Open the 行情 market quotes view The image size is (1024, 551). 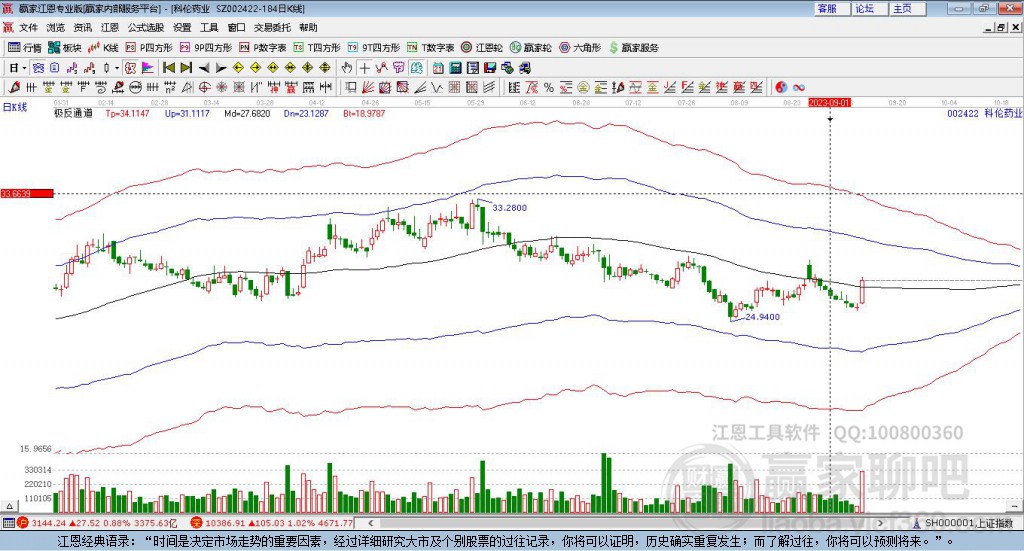coord(24,48)
